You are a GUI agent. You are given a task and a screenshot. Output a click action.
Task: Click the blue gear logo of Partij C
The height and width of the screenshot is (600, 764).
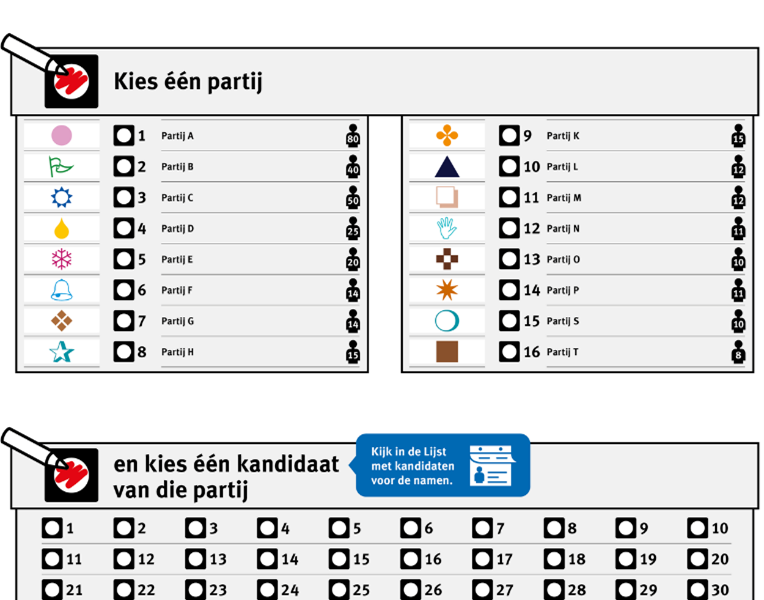(x=61, y=198)
